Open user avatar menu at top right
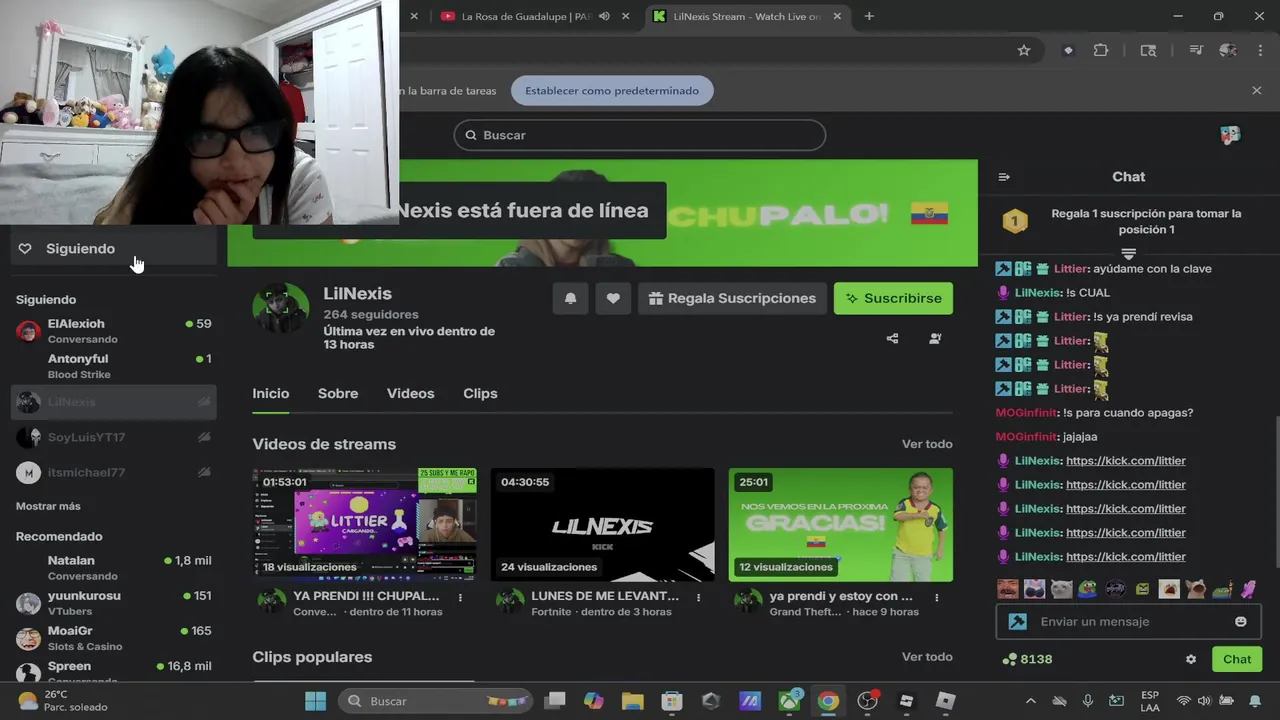 click(x=1230, y=135)
